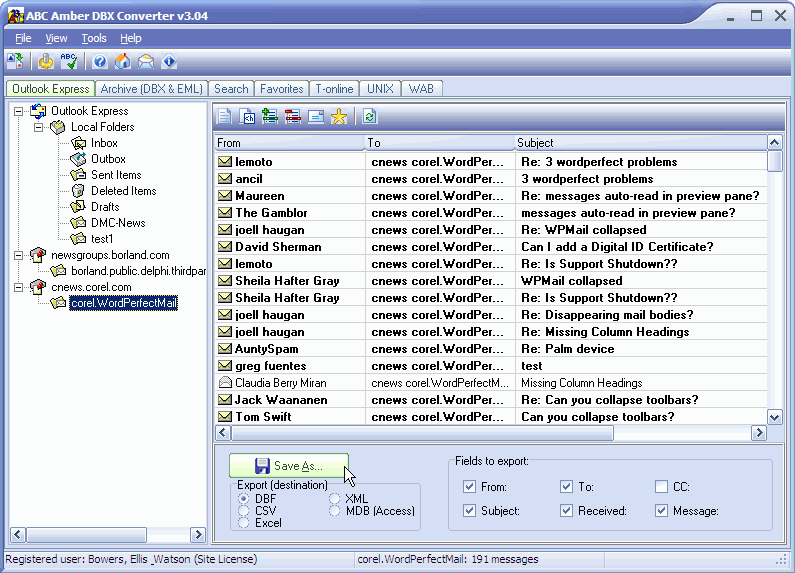Select the DBF export radio button
The image size is (795, 573).
pyautogui.click(x=243, y=498)
